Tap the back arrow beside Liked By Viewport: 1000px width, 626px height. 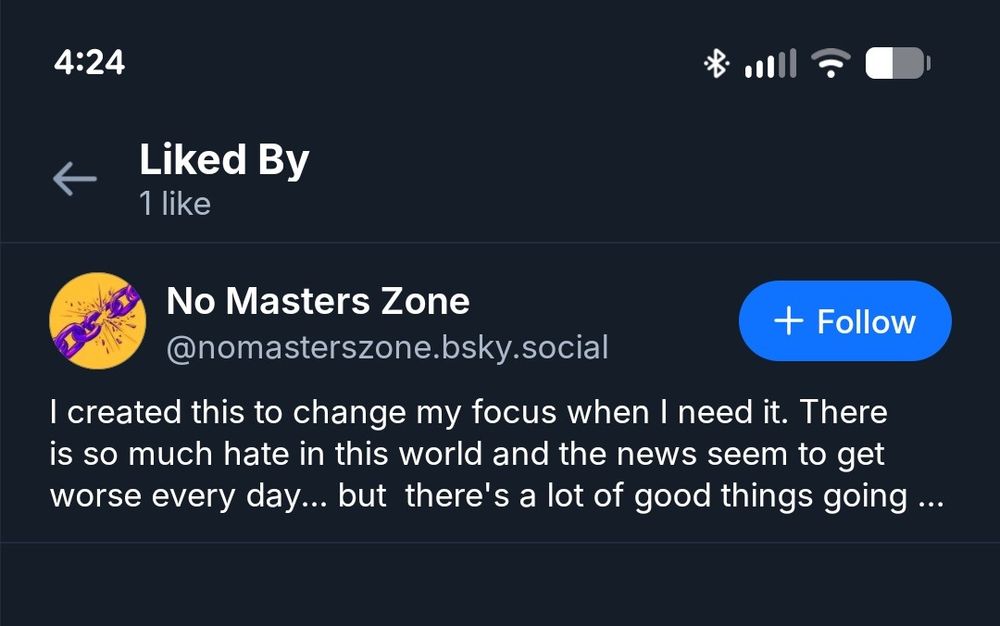[x=74, y=180]
